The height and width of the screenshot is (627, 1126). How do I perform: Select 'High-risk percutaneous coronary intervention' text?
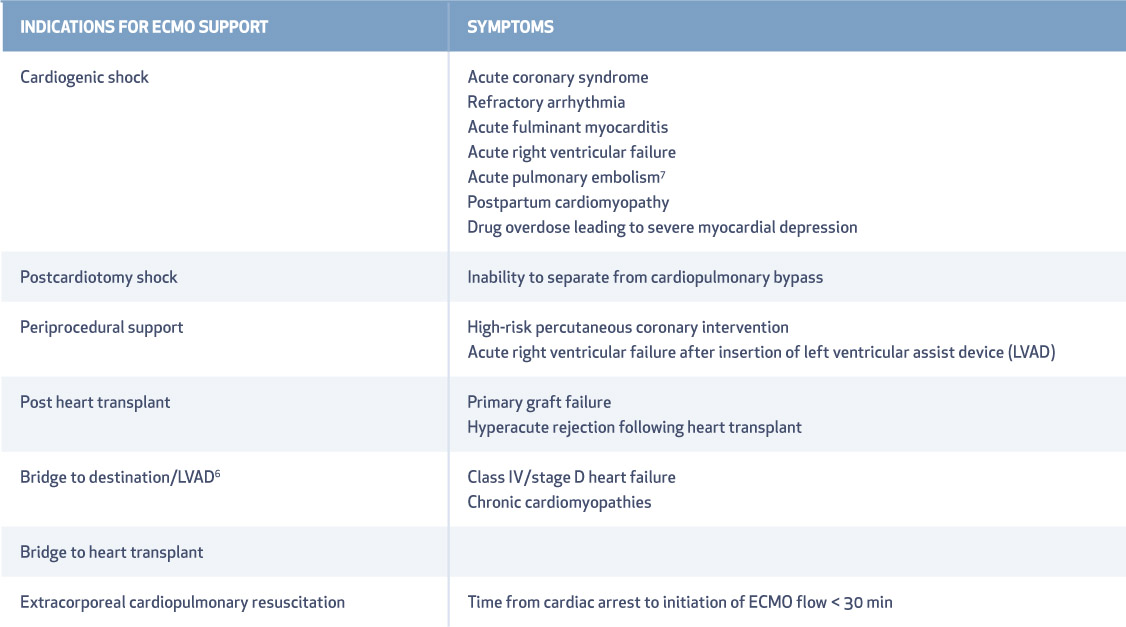click(x=628, y=328)
